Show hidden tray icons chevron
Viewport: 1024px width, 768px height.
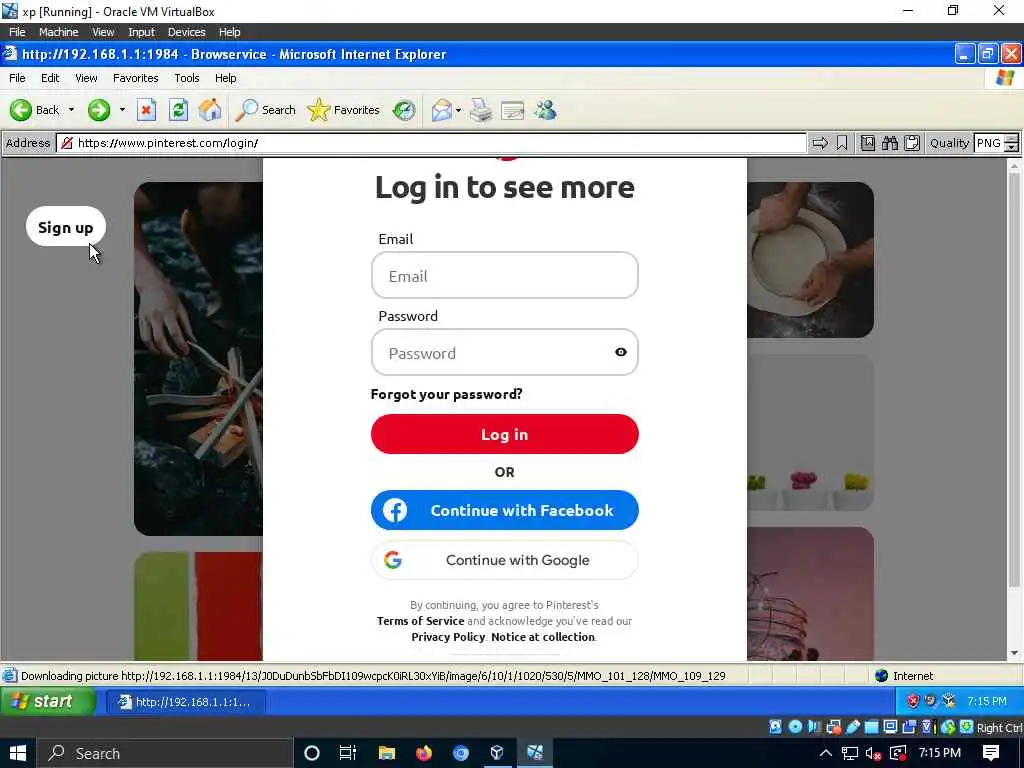click(825, 753)
